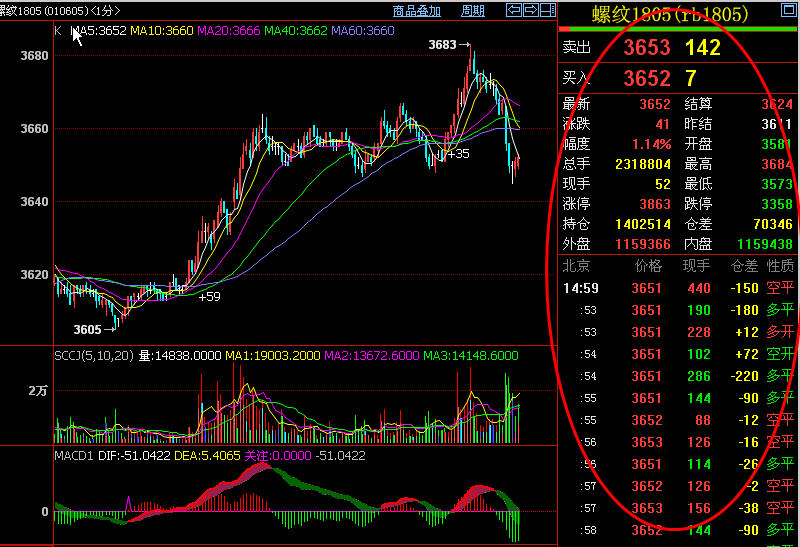Click the K chart type label
Screen dimensions: 800x547
[x=58, y=31]
